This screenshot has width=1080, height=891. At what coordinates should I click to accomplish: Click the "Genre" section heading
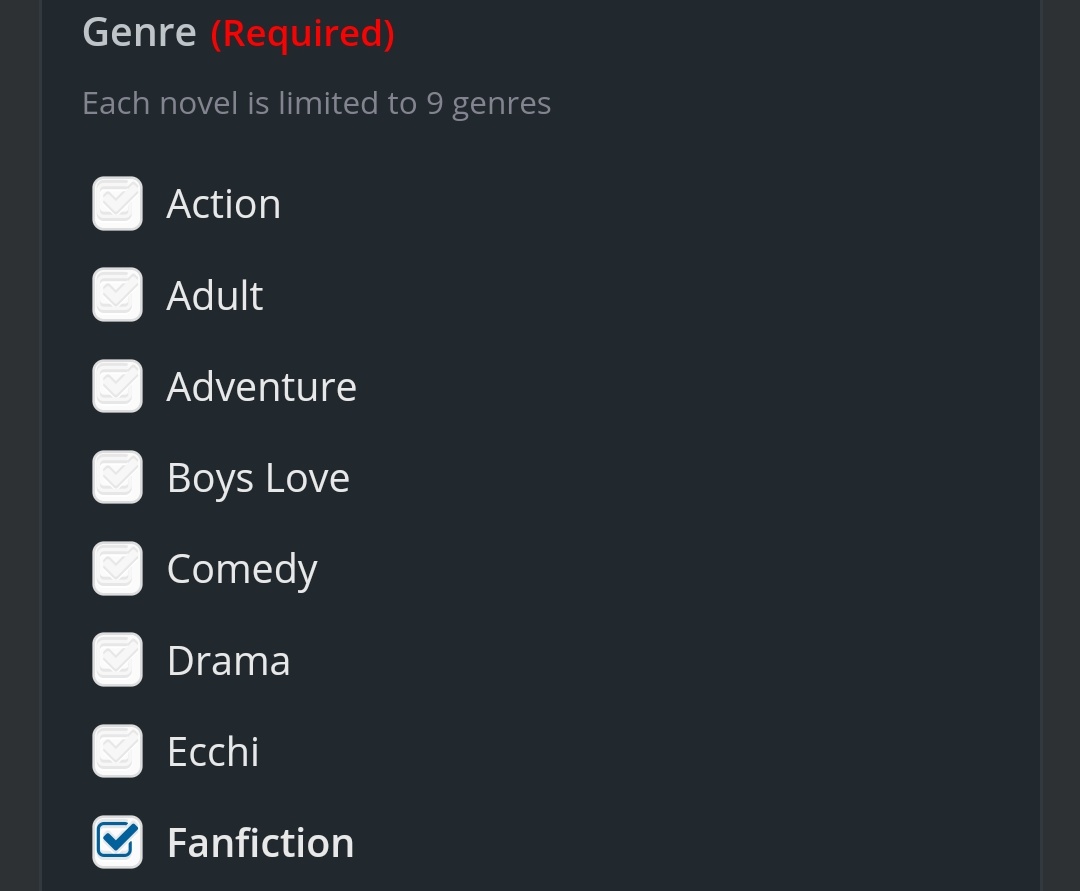[x=139, y=33]
